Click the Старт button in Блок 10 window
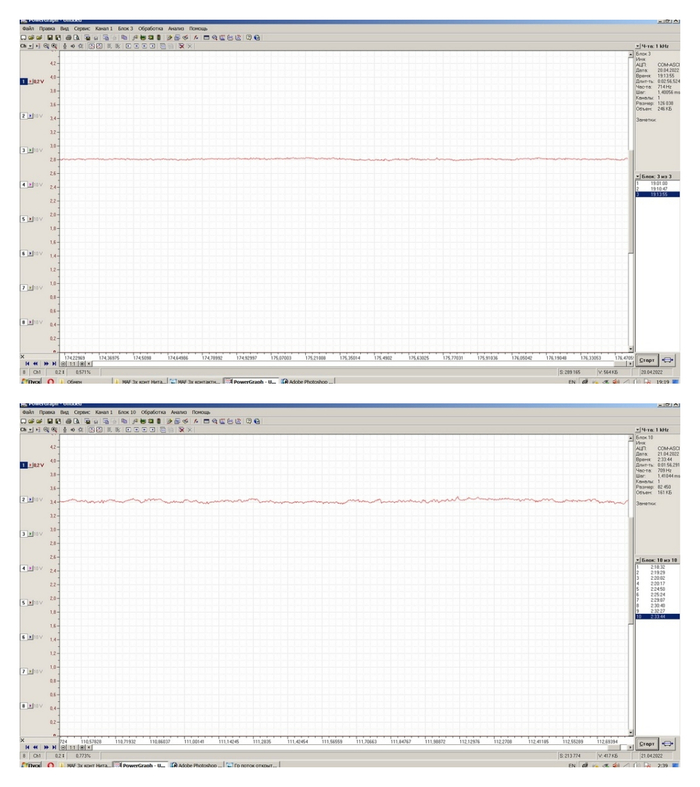The image size is (700, 787). [x=647, y=744]
